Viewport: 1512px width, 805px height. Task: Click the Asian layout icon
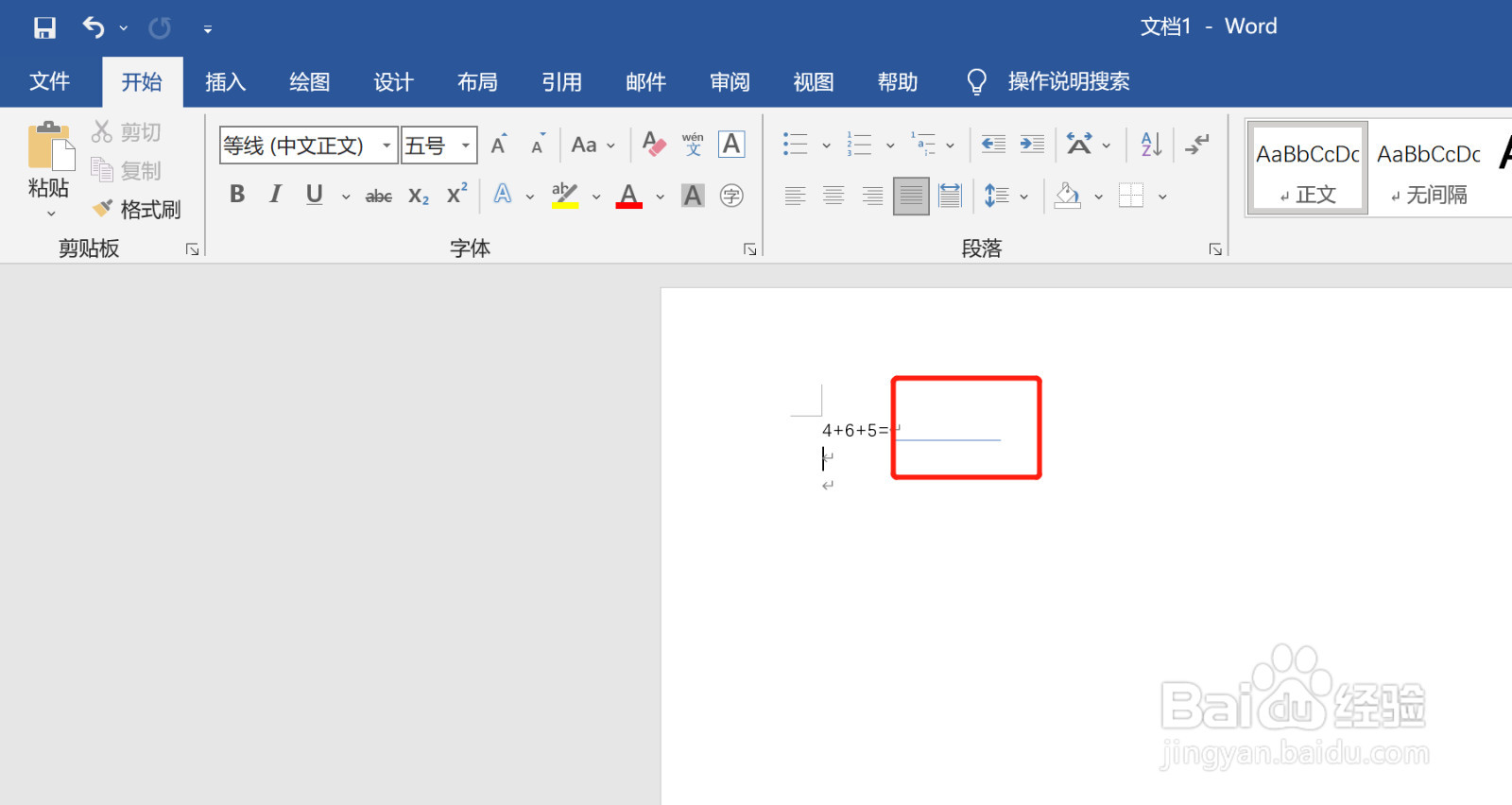pos(1079,145)
